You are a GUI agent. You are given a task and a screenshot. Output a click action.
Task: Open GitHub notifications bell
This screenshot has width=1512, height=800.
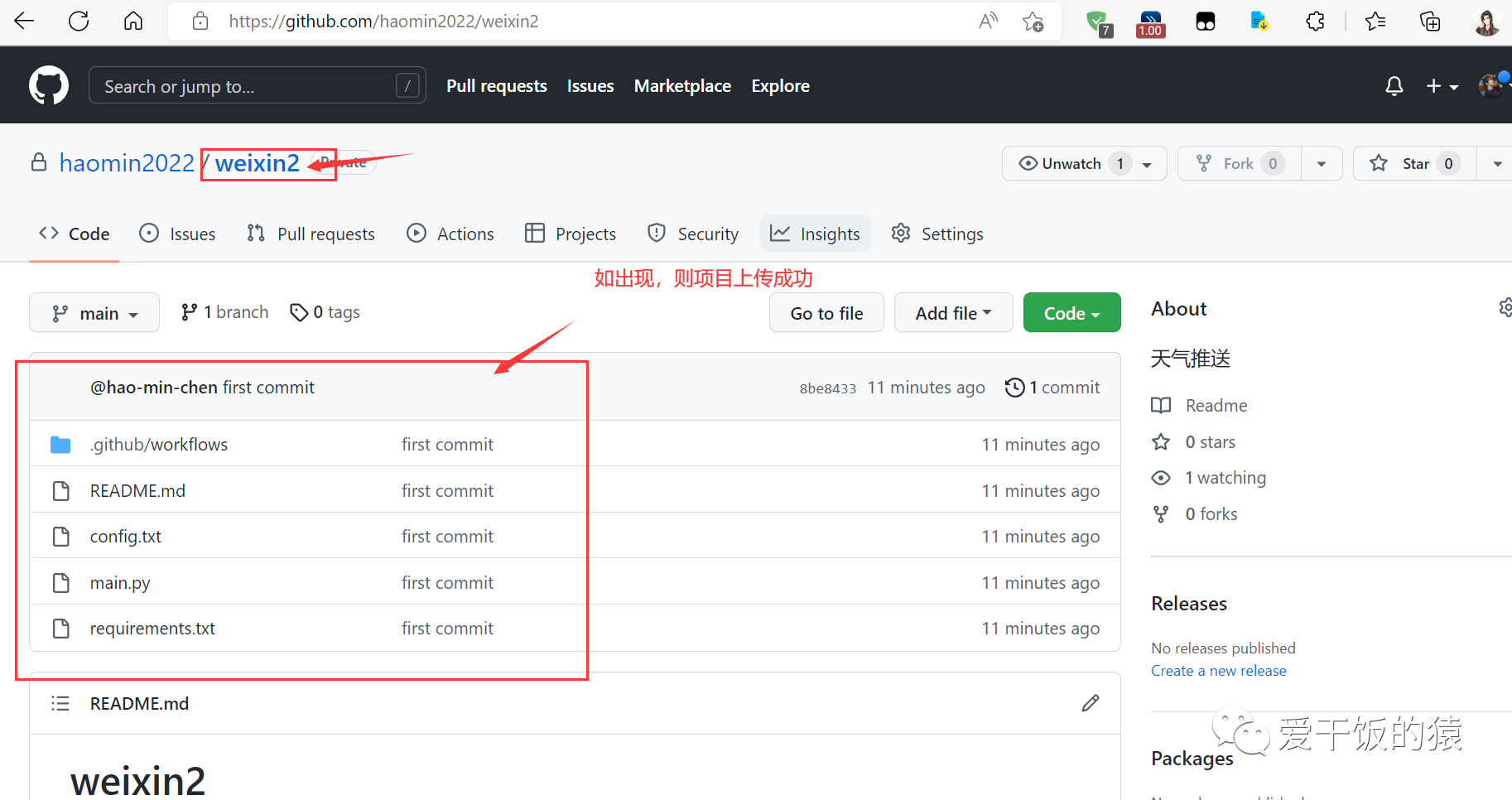click(1394, 86)
